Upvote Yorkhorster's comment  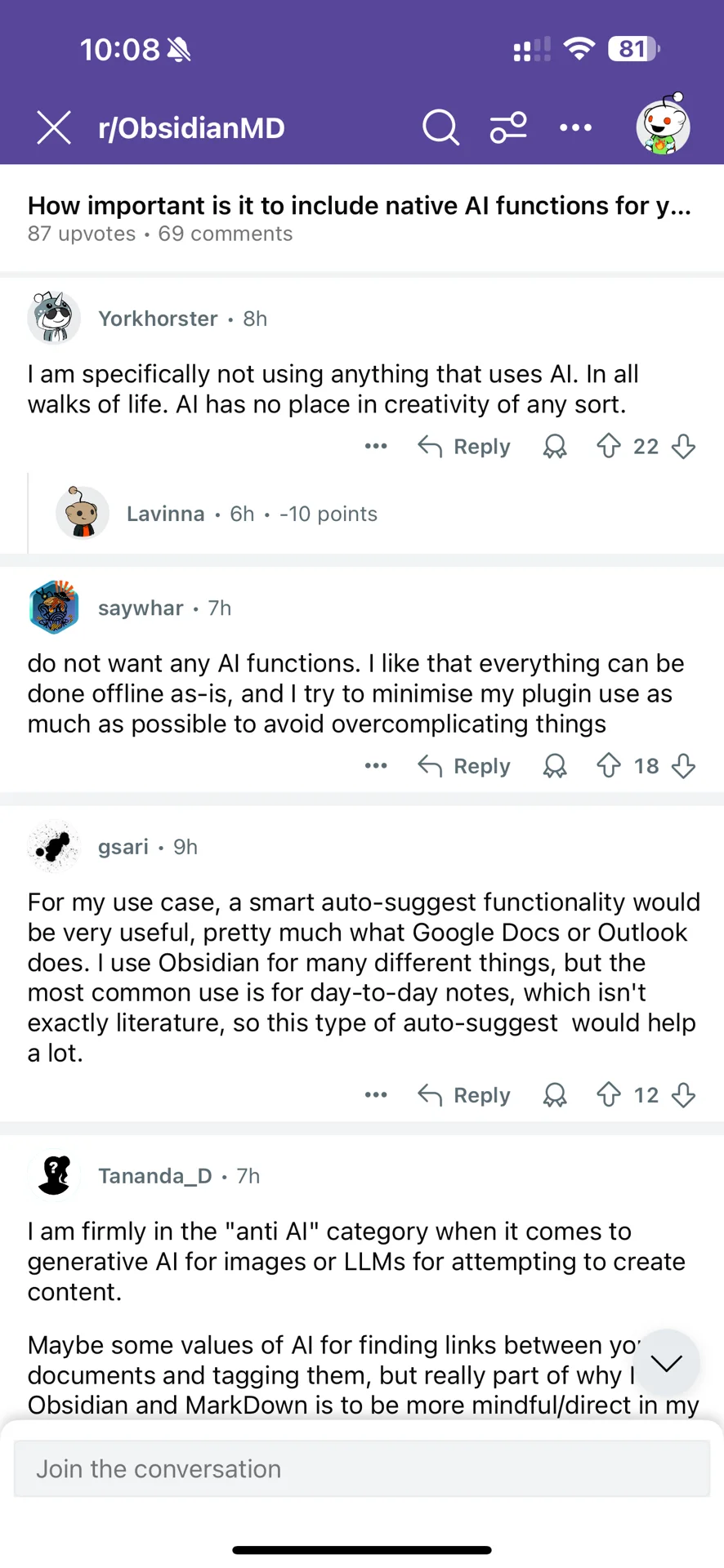click(609, 447)
